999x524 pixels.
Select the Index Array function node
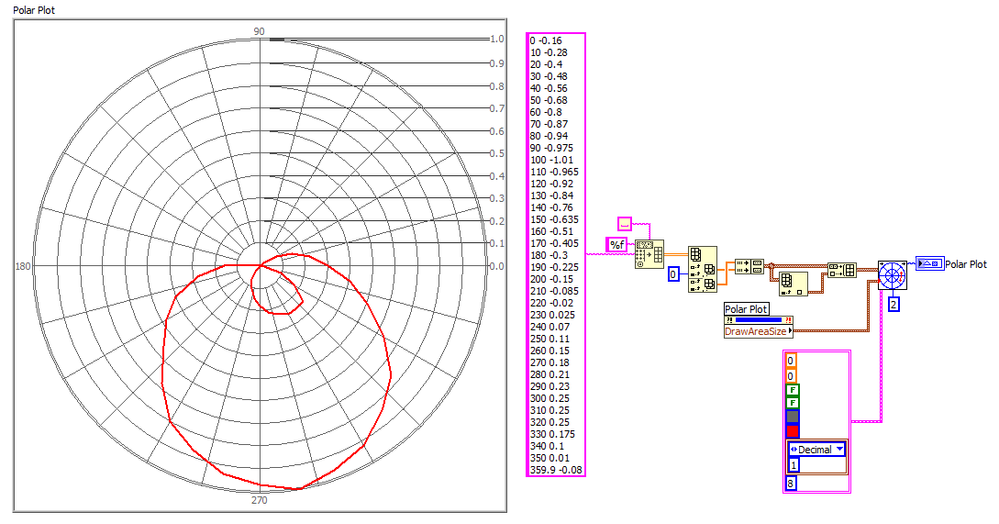pos(702,269)
